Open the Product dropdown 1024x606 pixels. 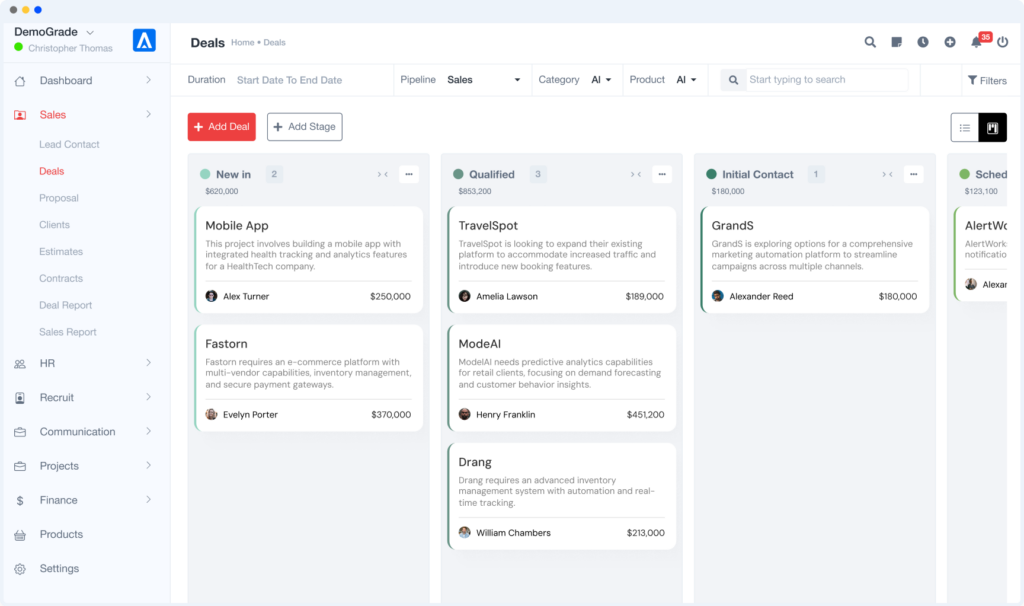click(686, 80)
